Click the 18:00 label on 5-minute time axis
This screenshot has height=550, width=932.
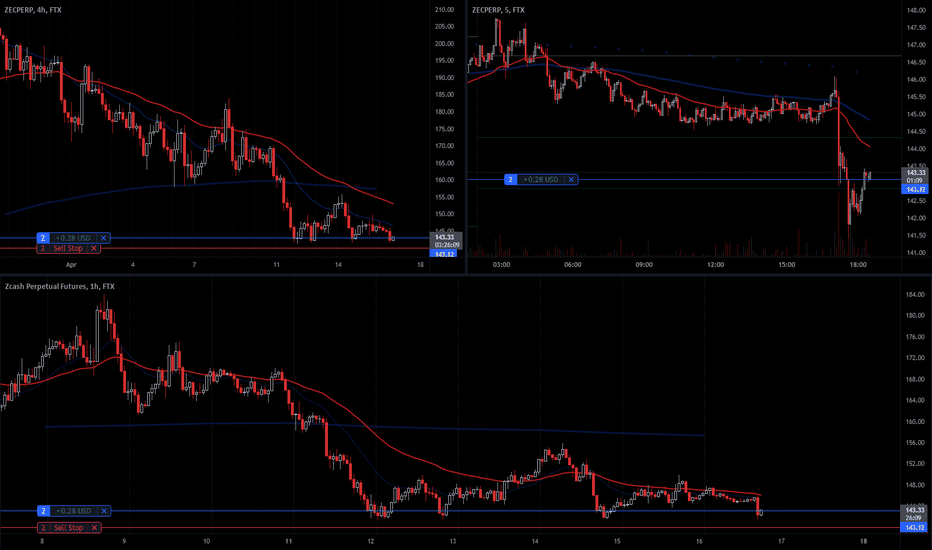(858, 265)
